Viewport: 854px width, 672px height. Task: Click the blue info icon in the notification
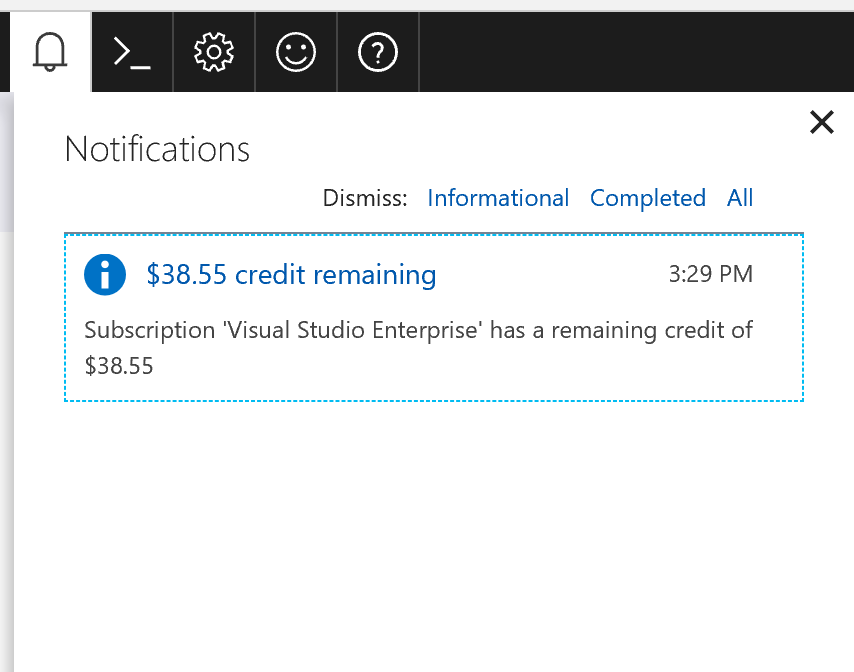pyautogui.click(x=105, y=274)
